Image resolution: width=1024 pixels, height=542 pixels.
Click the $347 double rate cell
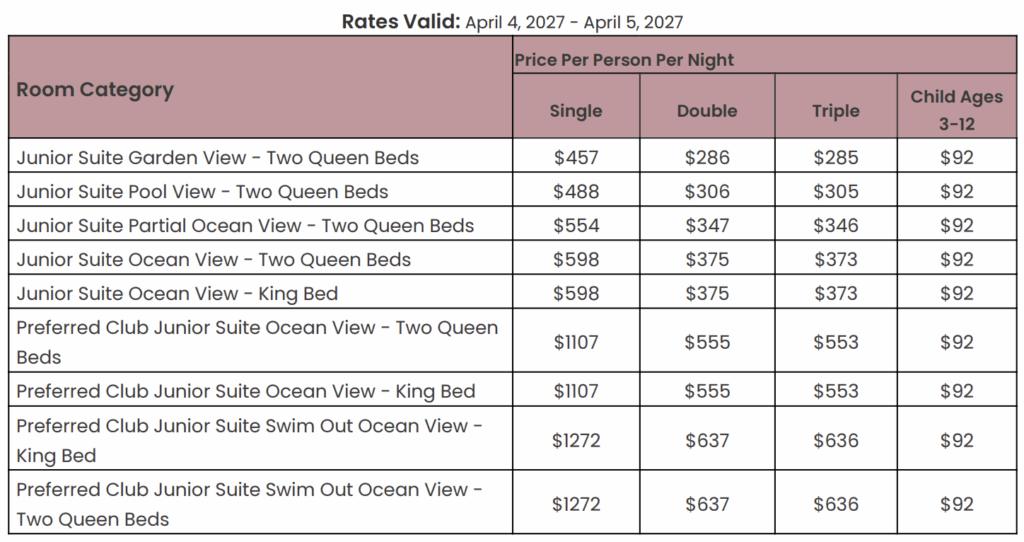(707, 225)
